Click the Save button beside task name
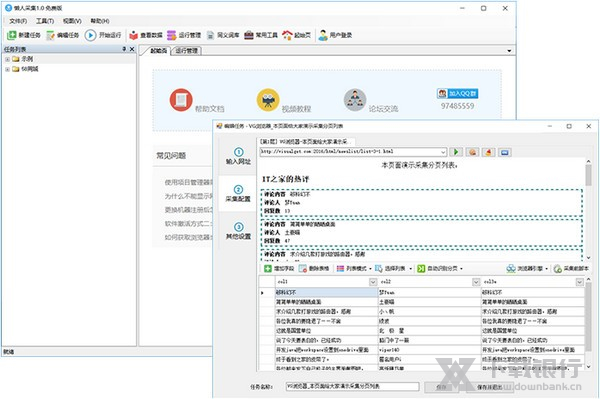 click(442, 387)
